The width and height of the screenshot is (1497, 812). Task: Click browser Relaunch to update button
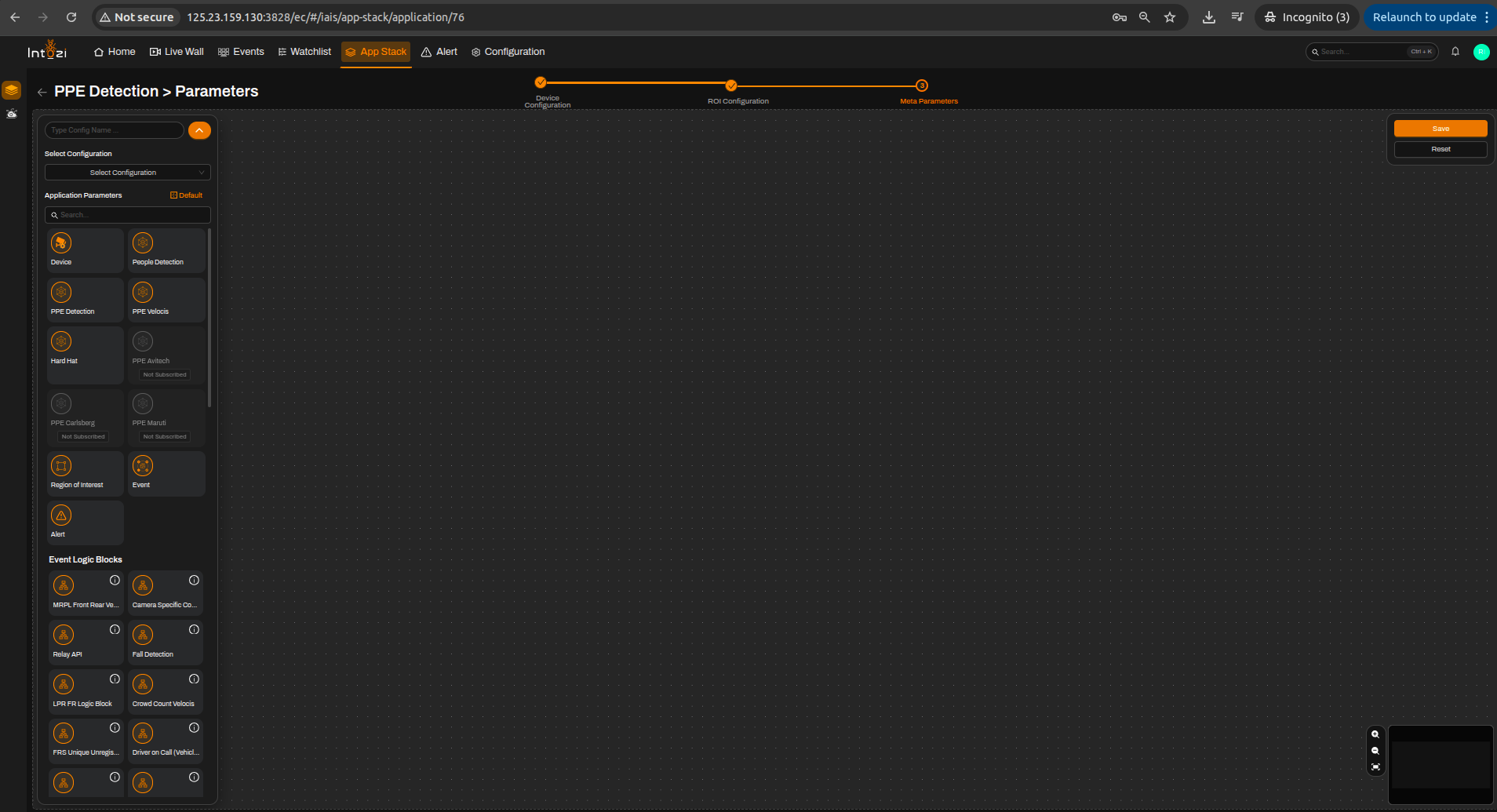point(1423,17)
